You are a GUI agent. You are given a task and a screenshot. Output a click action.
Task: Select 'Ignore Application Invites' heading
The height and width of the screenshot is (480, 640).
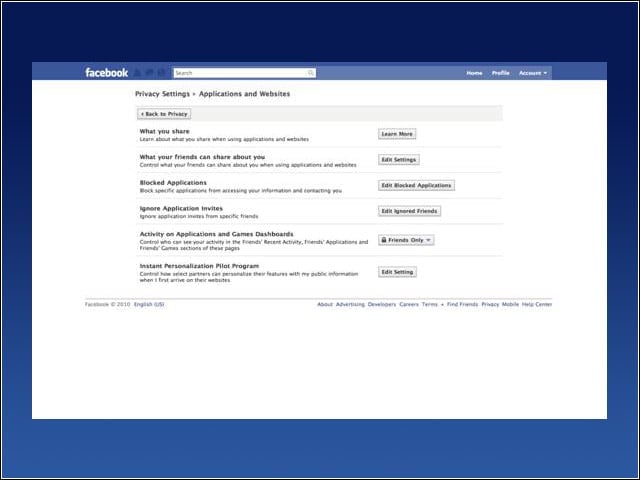181,208
